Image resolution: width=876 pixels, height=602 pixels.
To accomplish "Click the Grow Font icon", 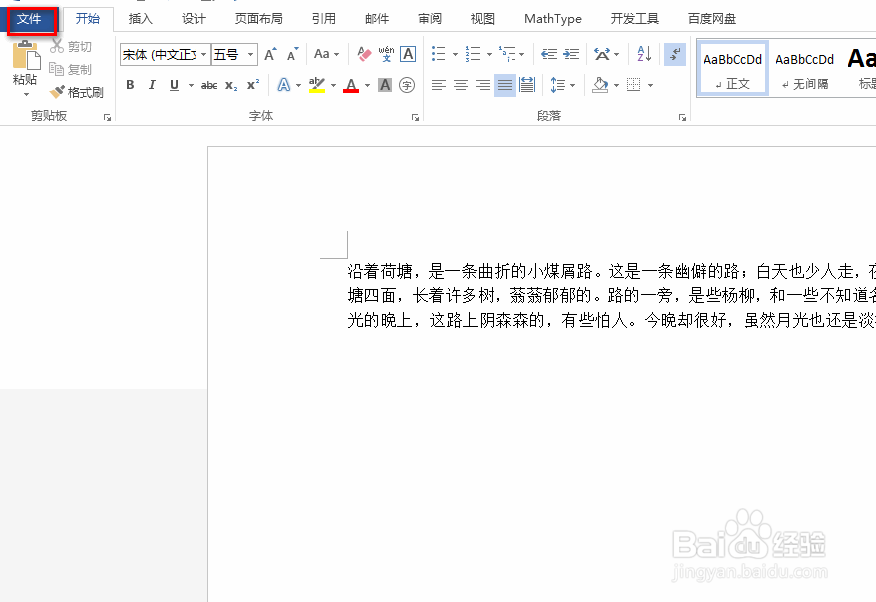I will (x=270, y=54).
